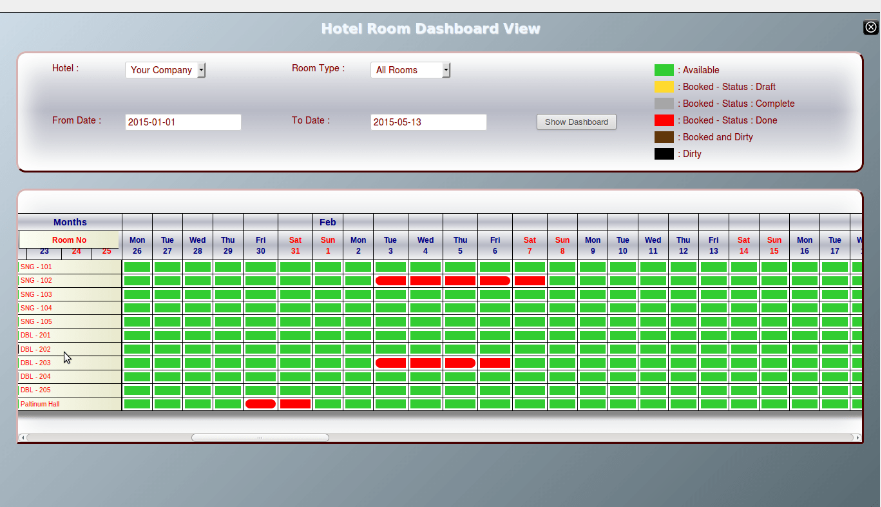
Task: Click the black Dirty legend swatch
Action: tap(664, 154)
